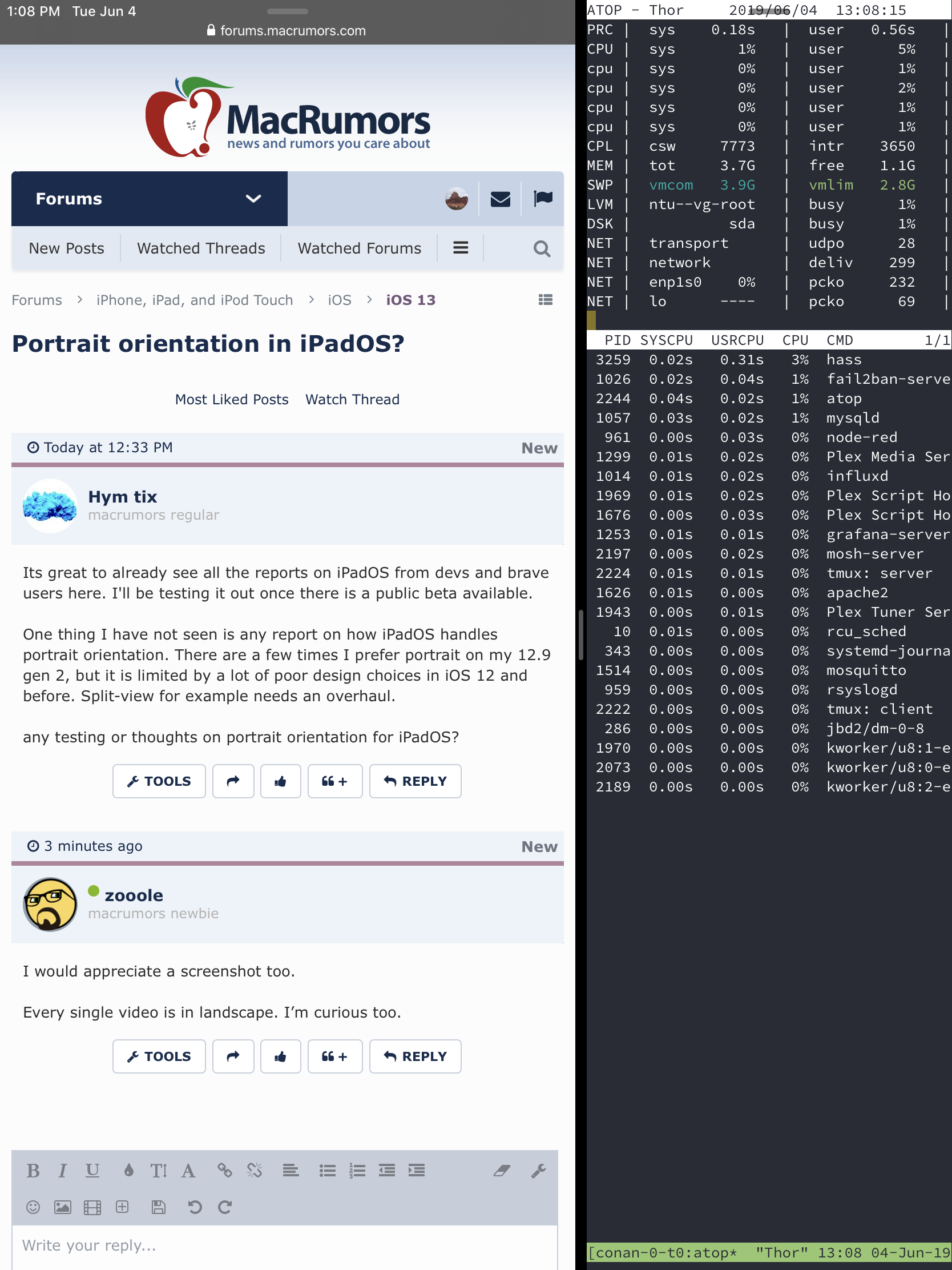Select hass process row in atop
Image resolution: width=952 pixels, height=1270 pixels.
click(769, 360)
